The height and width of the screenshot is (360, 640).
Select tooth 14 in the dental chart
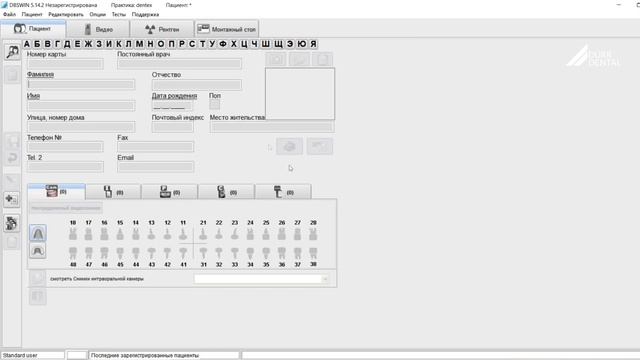point(136,234)
